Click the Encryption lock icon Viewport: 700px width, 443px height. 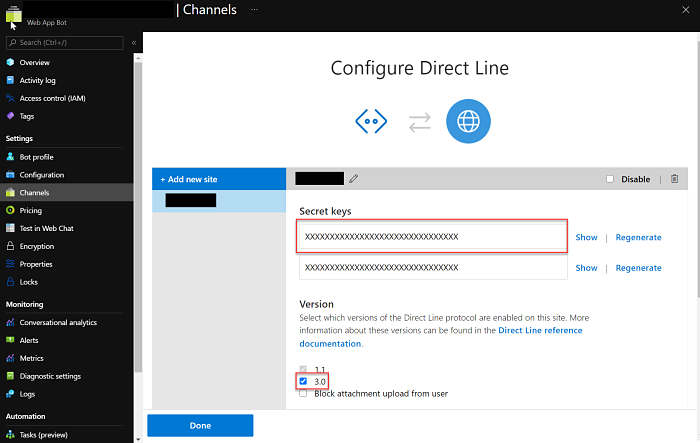click(x=10, y=246)
